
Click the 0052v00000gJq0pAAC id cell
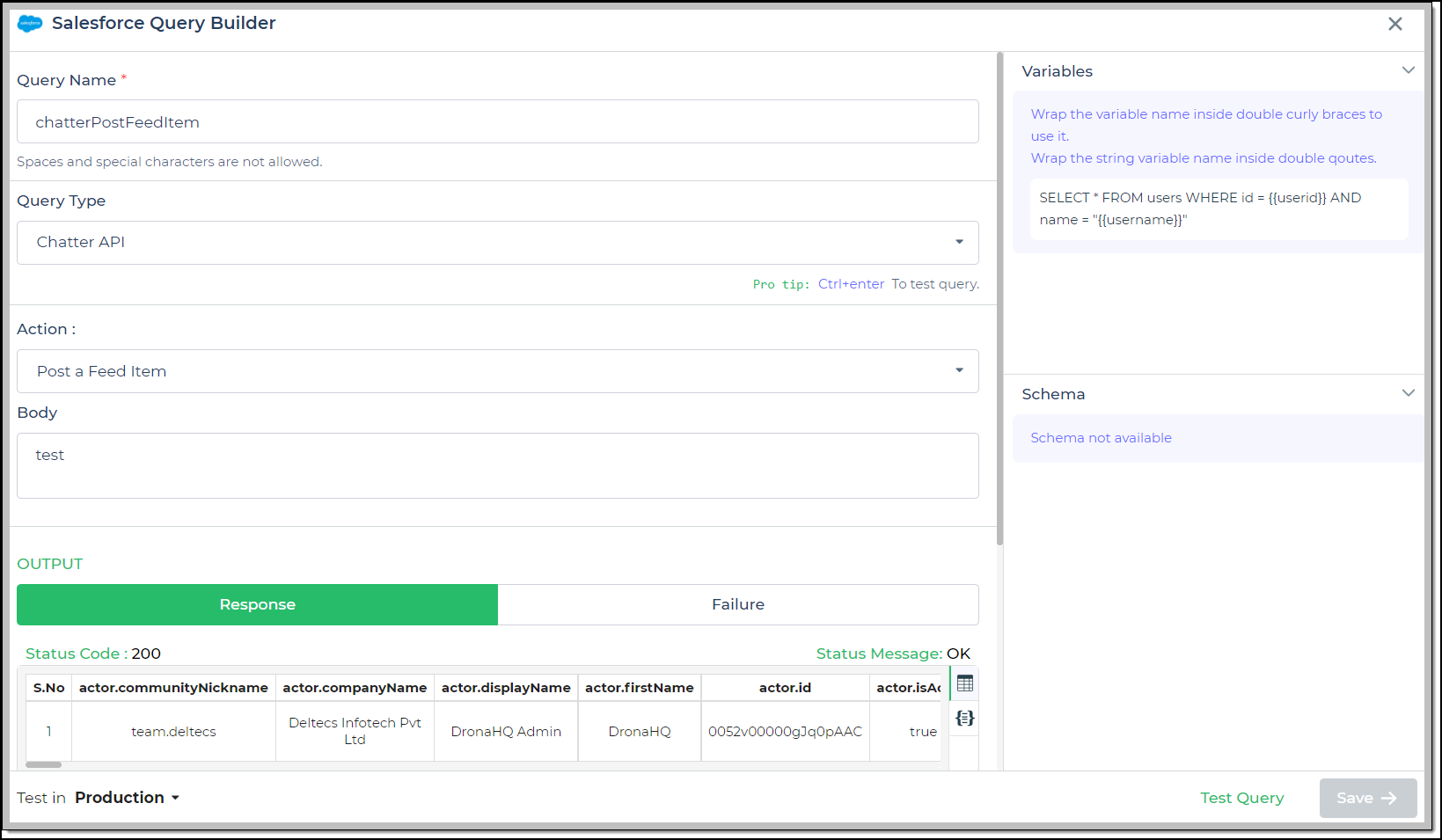[x=785, y=732]
